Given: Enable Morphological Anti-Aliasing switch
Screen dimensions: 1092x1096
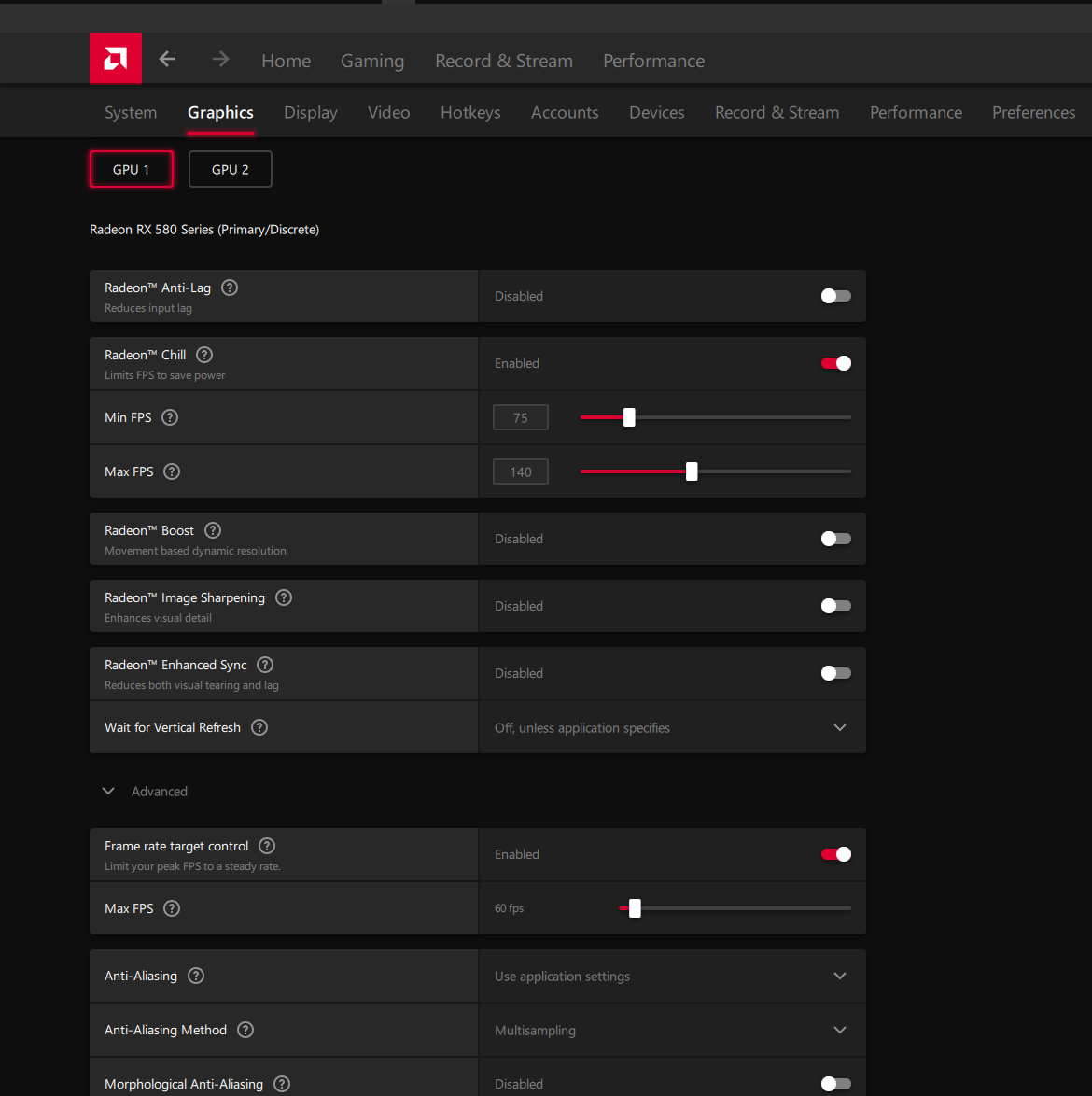Looking at the screenshot, I should click(835, 1084).
